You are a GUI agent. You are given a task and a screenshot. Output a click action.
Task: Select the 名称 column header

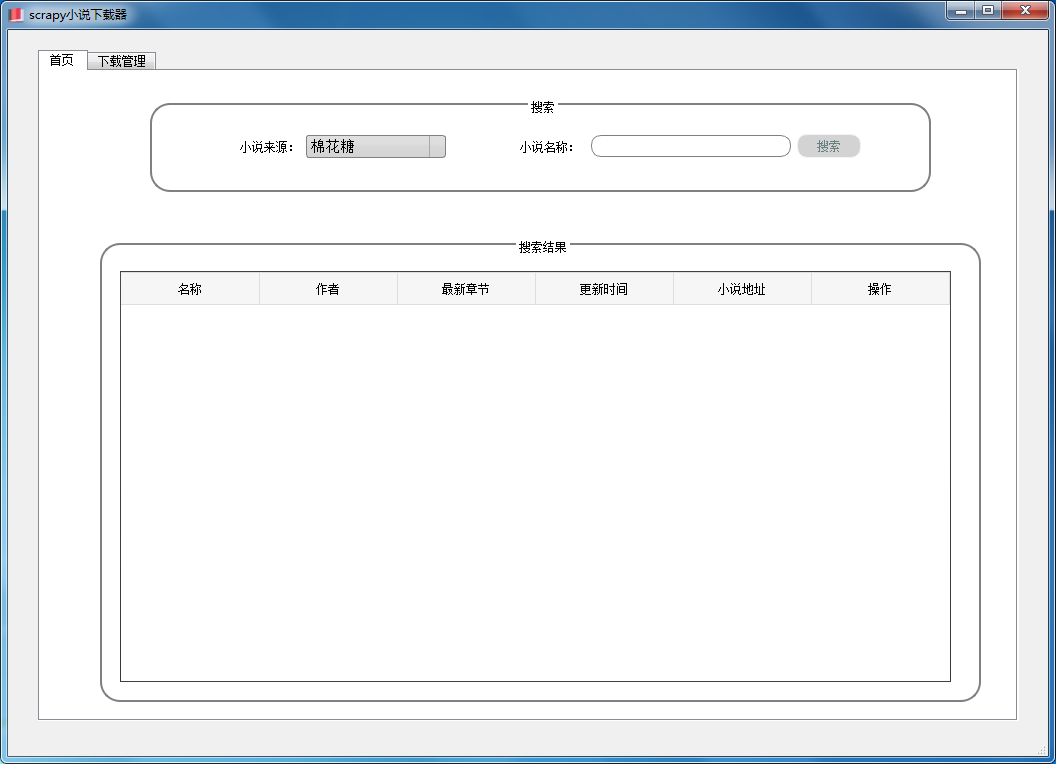pos(190,289)
